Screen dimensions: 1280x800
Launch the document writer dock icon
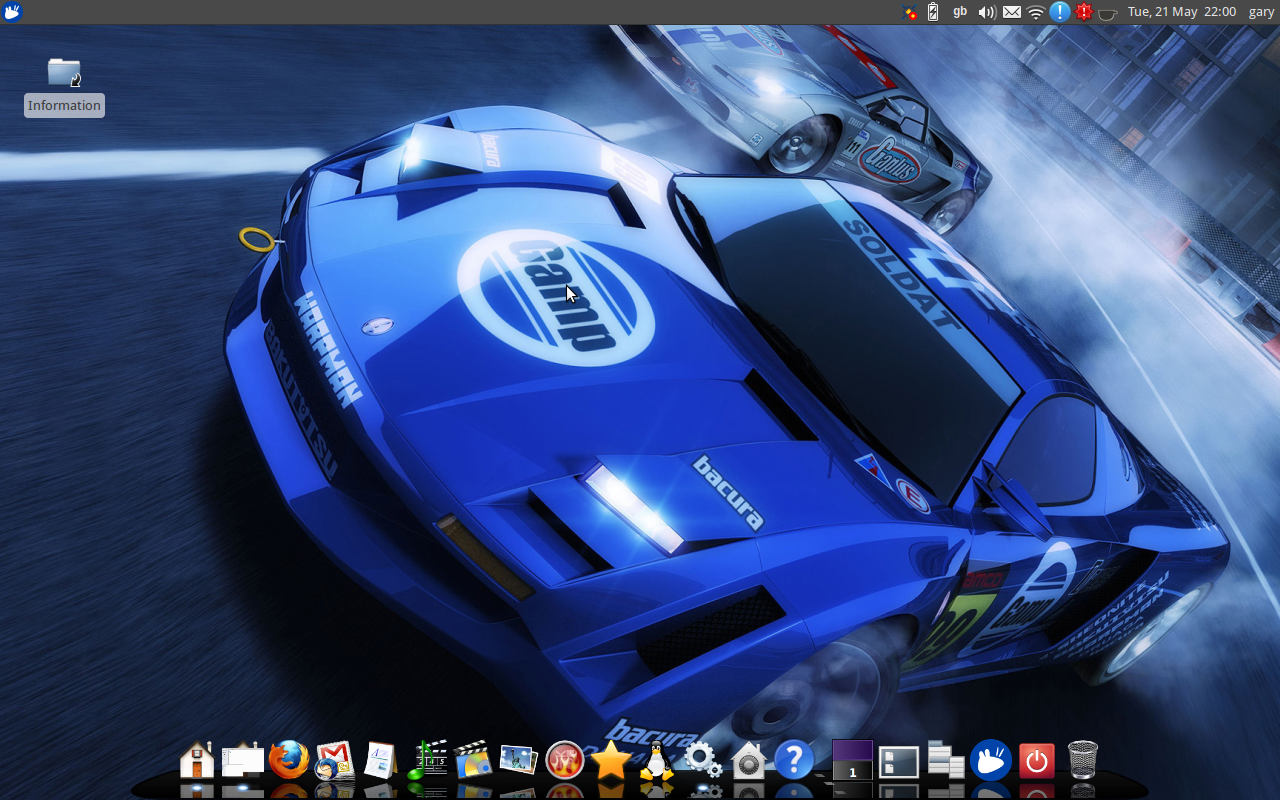point(381,760)
